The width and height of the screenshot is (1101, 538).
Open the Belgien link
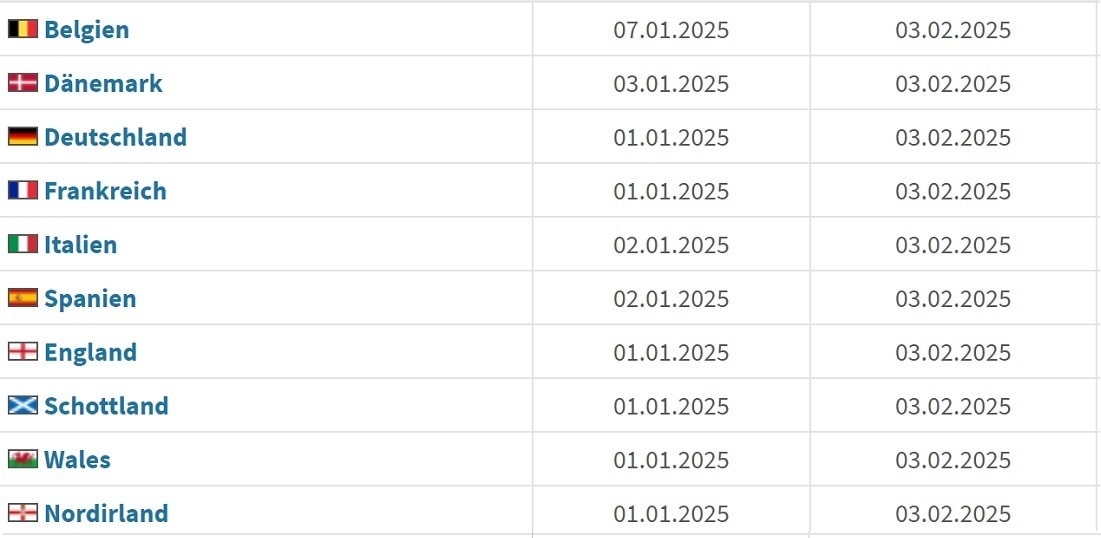(x=86, y=29)
